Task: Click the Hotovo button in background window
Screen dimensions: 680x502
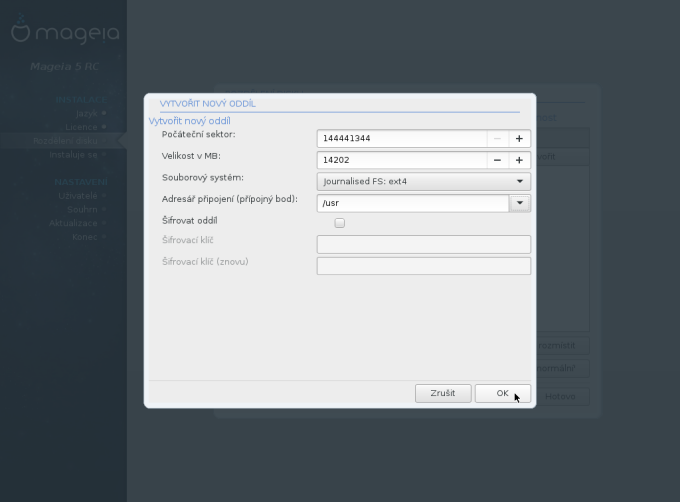Action: pyautogui.click(x=563, y=396)
